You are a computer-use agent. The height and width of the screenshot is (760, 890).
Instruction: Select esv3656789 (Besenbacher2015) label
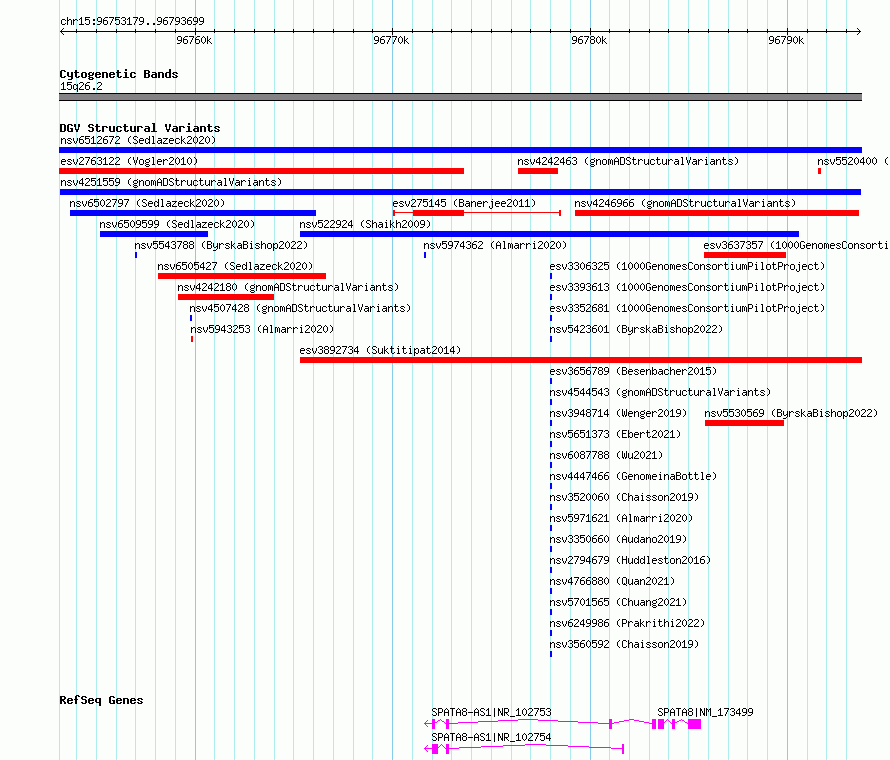(633, 371)
